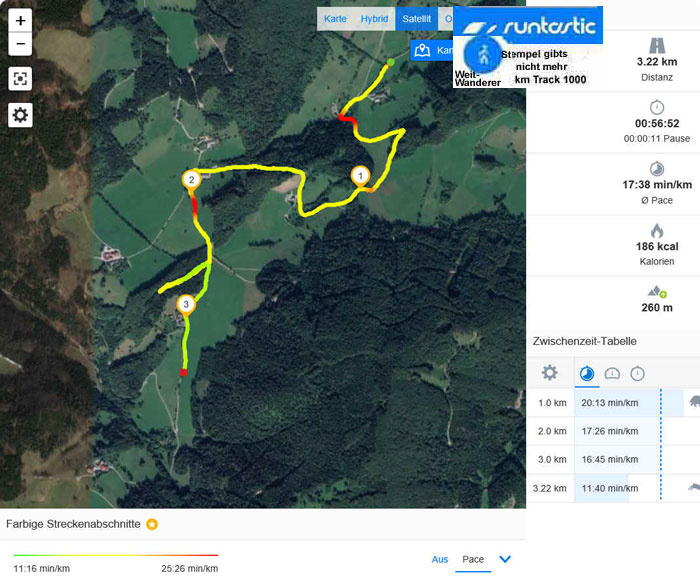Select duration stopwatch icon in split table

click(x=637, y=373)
